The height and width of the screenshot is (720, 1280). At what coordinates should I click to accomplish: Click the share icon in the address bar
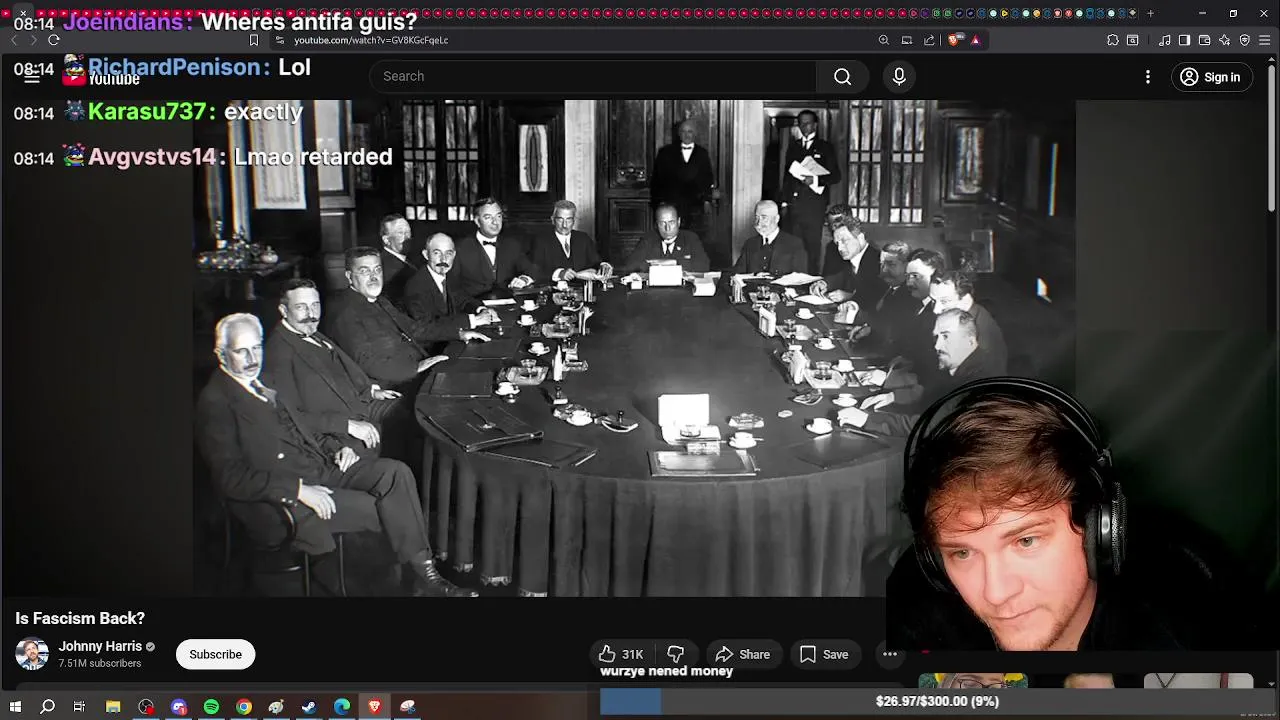929,40
